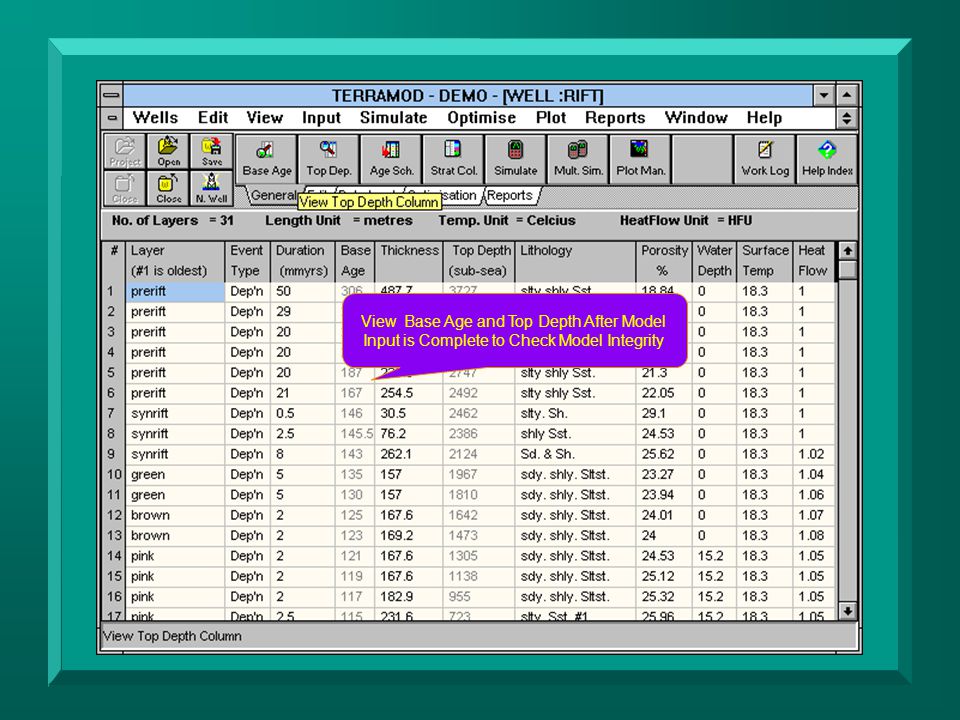
Task: Select the pink layer name in row 16
Action: click(x=175, y=597)
